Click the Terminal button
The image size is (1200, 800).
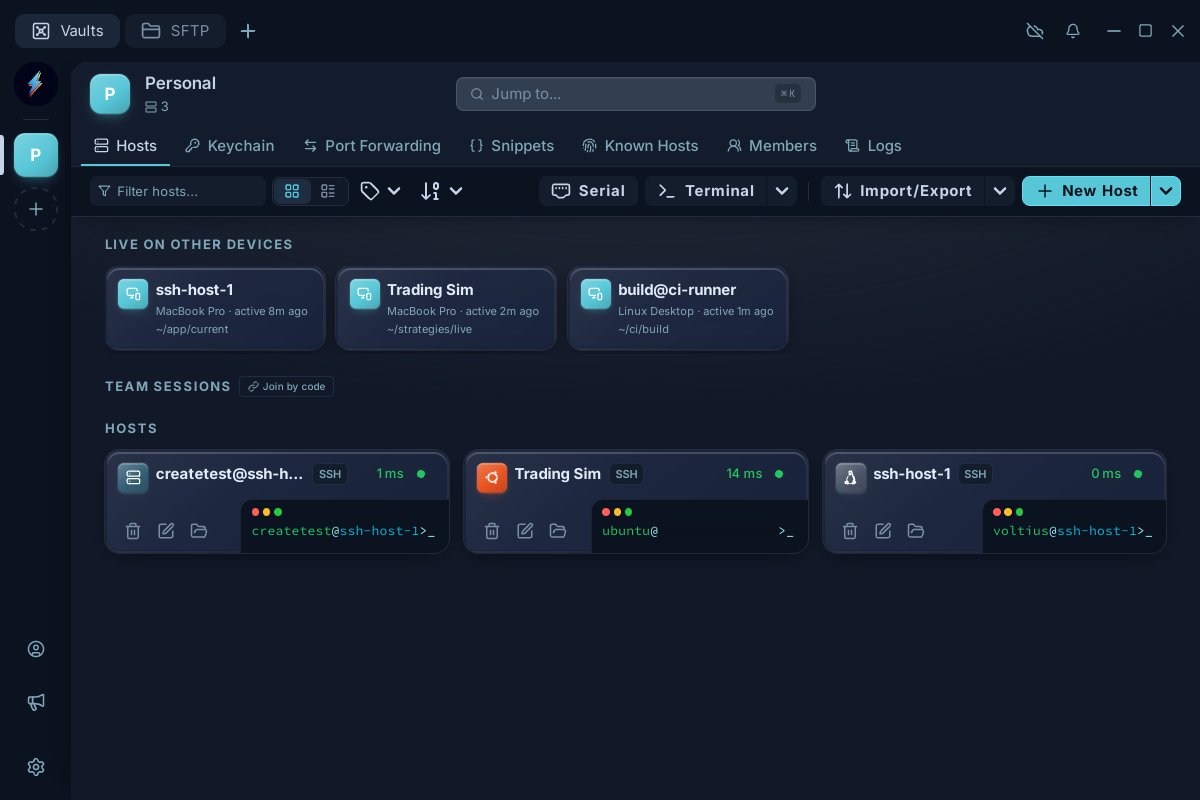[x=706, y=191]
